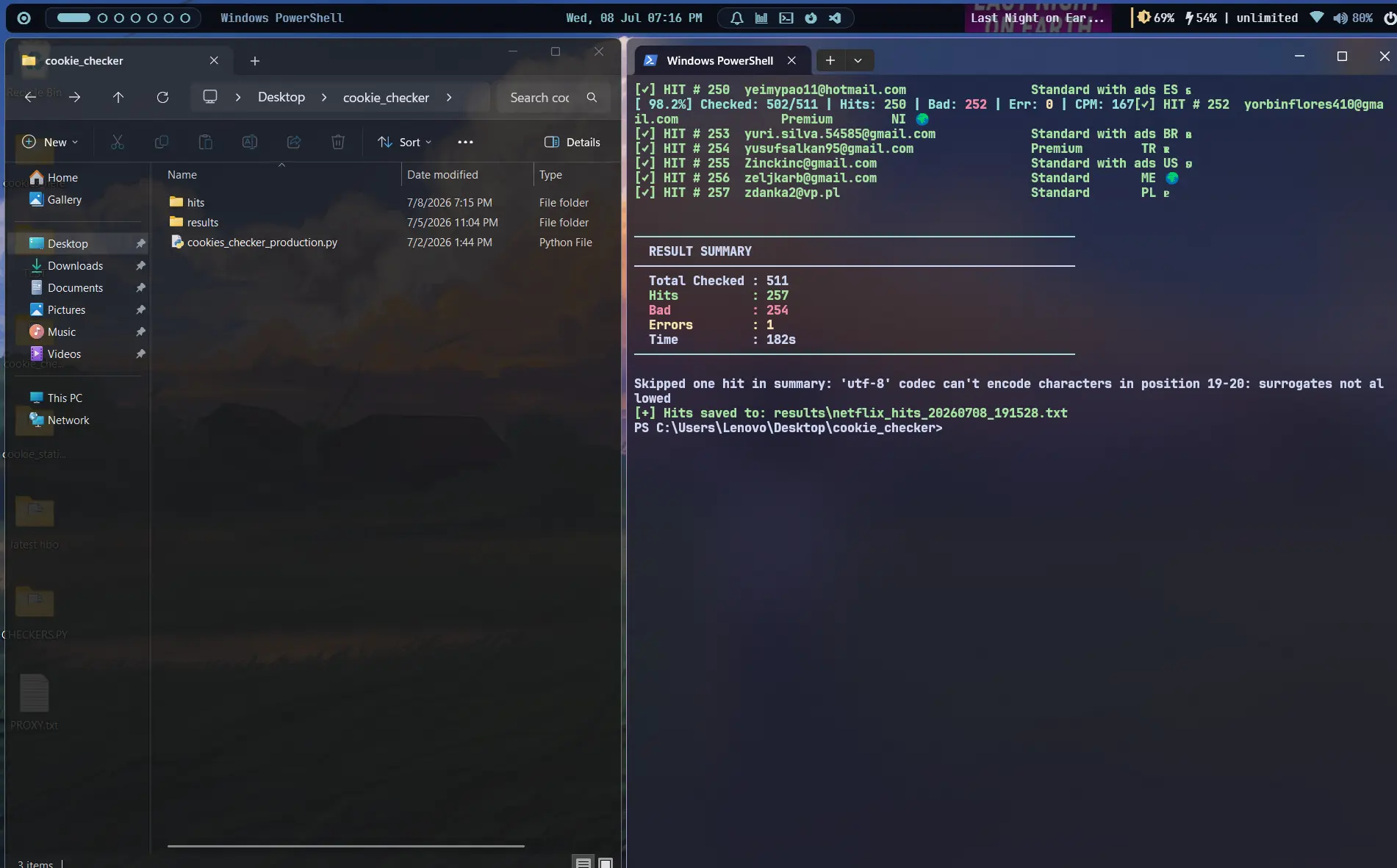Click the Rename icon in Explorer toolbar

(250, 142)
